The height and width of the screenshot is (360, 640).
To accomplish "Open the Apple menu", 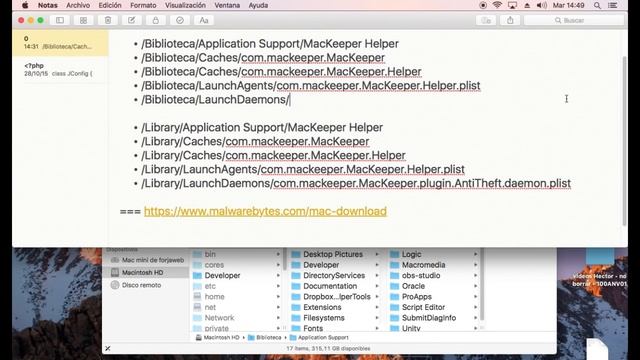I will click(25, 5).
